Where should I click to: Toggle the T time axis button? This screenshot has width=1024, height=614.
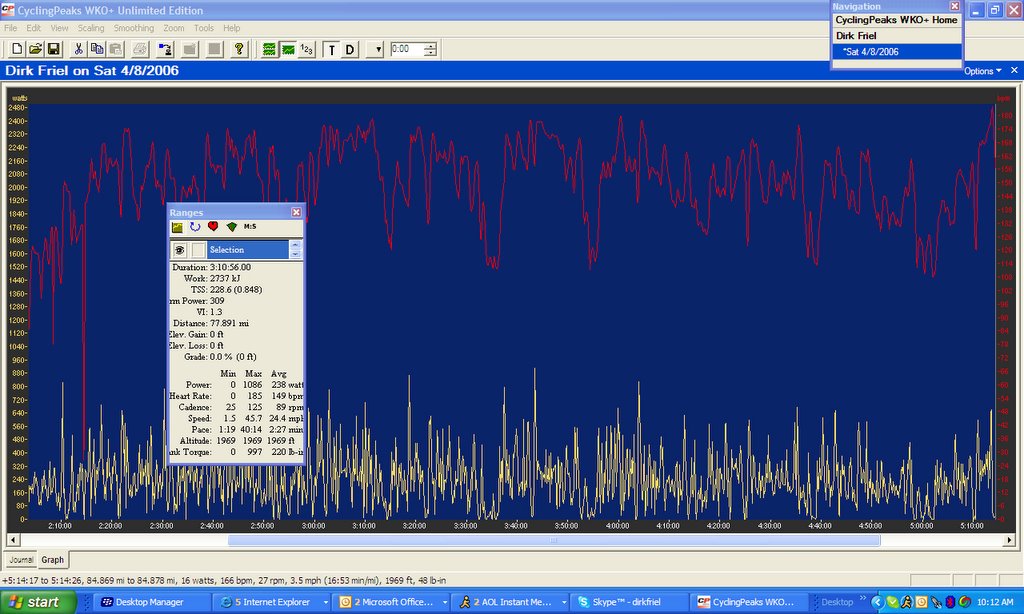[331, 50]
